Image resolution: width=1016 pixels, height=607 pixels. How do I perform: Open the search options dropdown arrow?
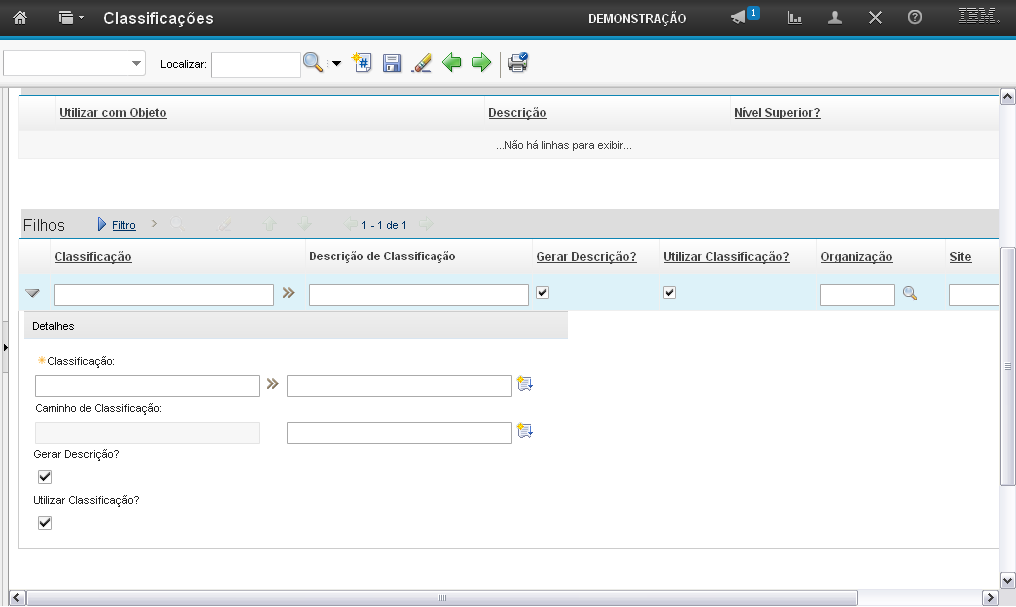pos(336,64)
